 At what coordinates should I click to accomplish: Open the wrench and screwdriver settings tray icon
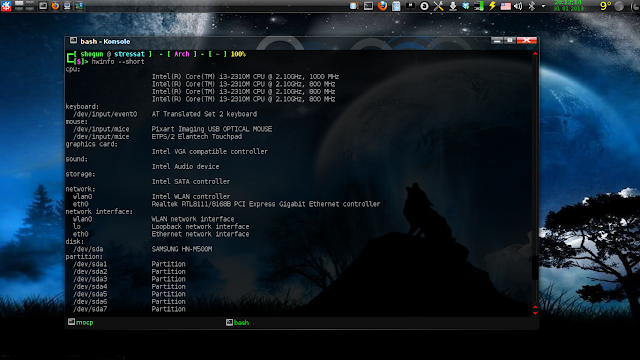438,6
